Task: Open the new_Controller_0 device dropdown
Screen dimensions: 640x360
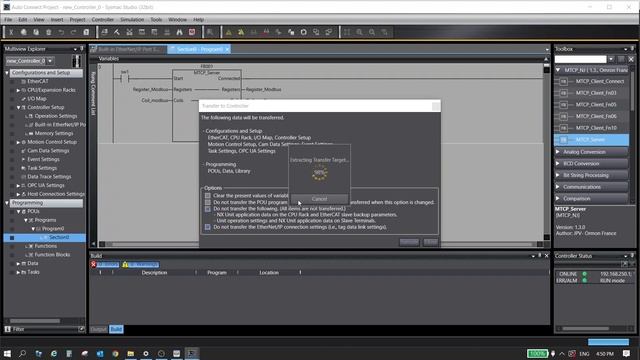Action: coord(50,61)
